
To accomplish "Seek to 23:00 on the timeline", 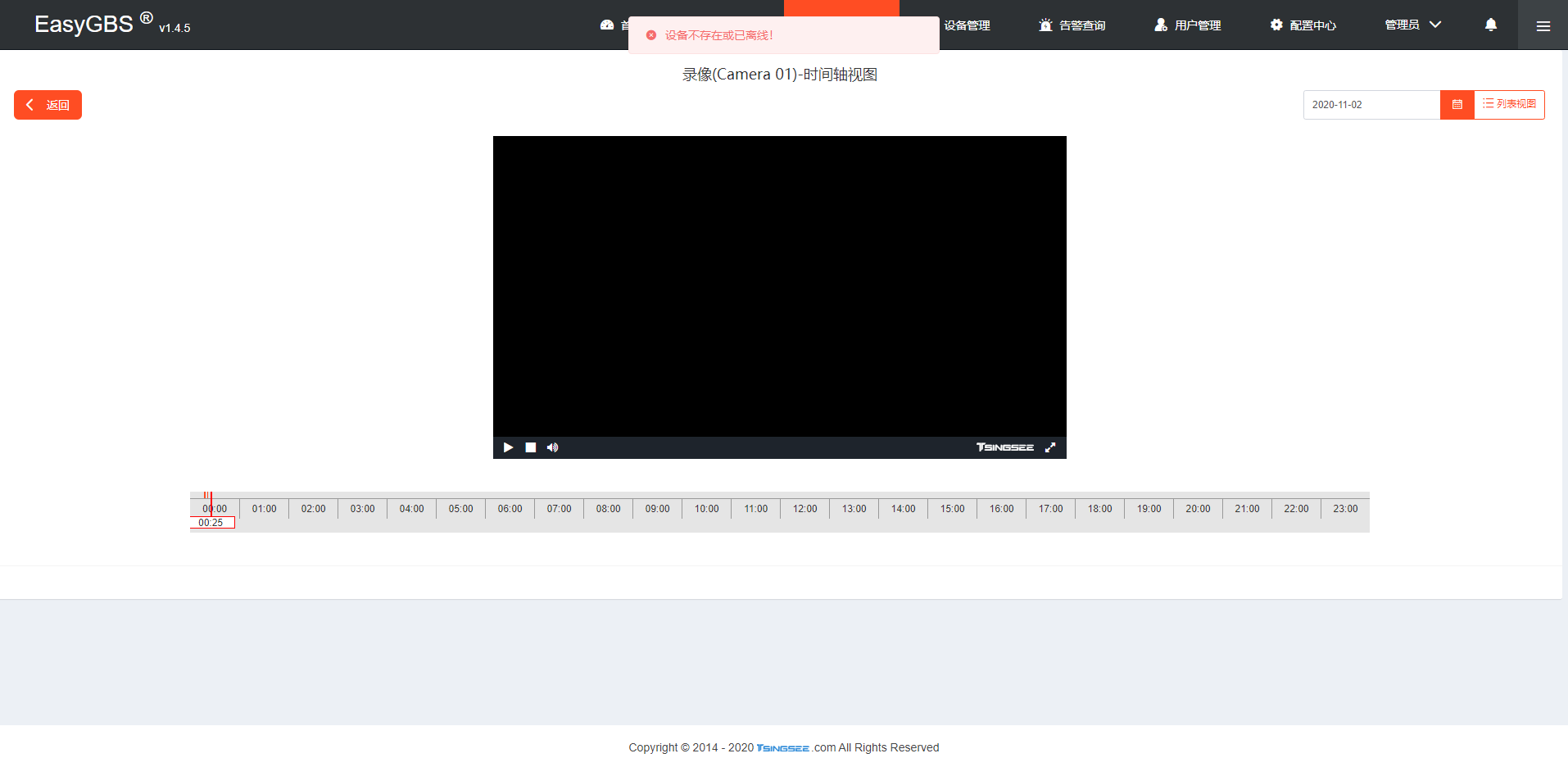I will [1345, 509].
